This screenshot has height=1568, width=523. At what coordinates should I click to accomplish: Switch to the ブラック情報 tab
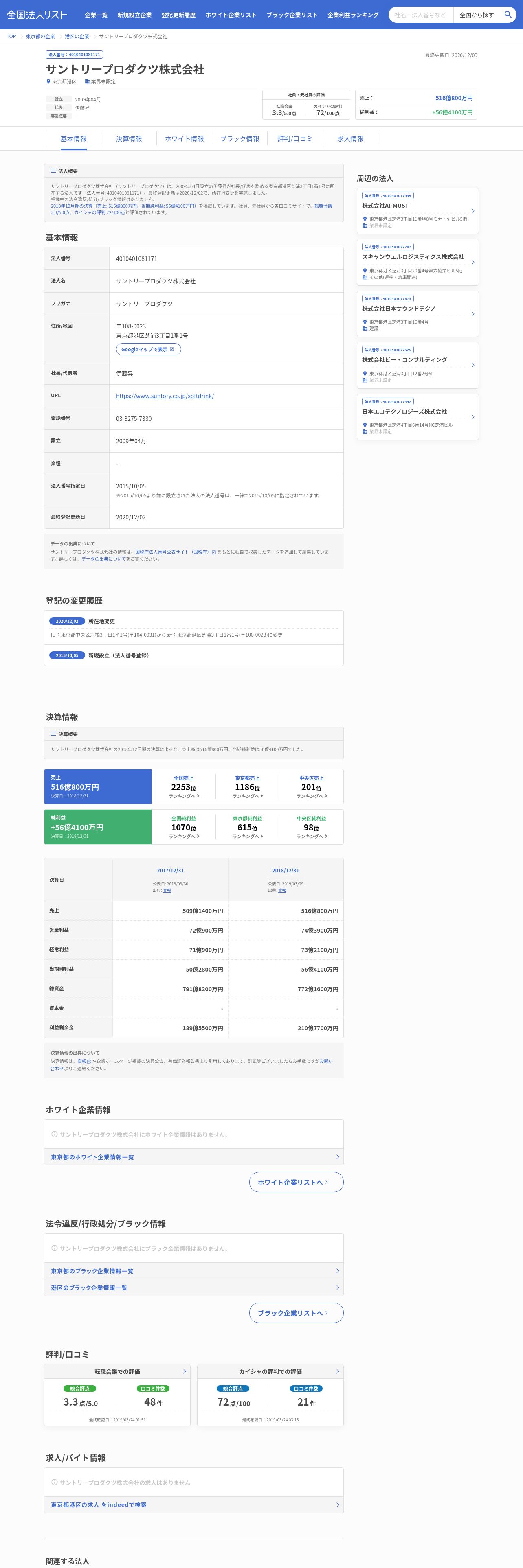pos(240,139)
